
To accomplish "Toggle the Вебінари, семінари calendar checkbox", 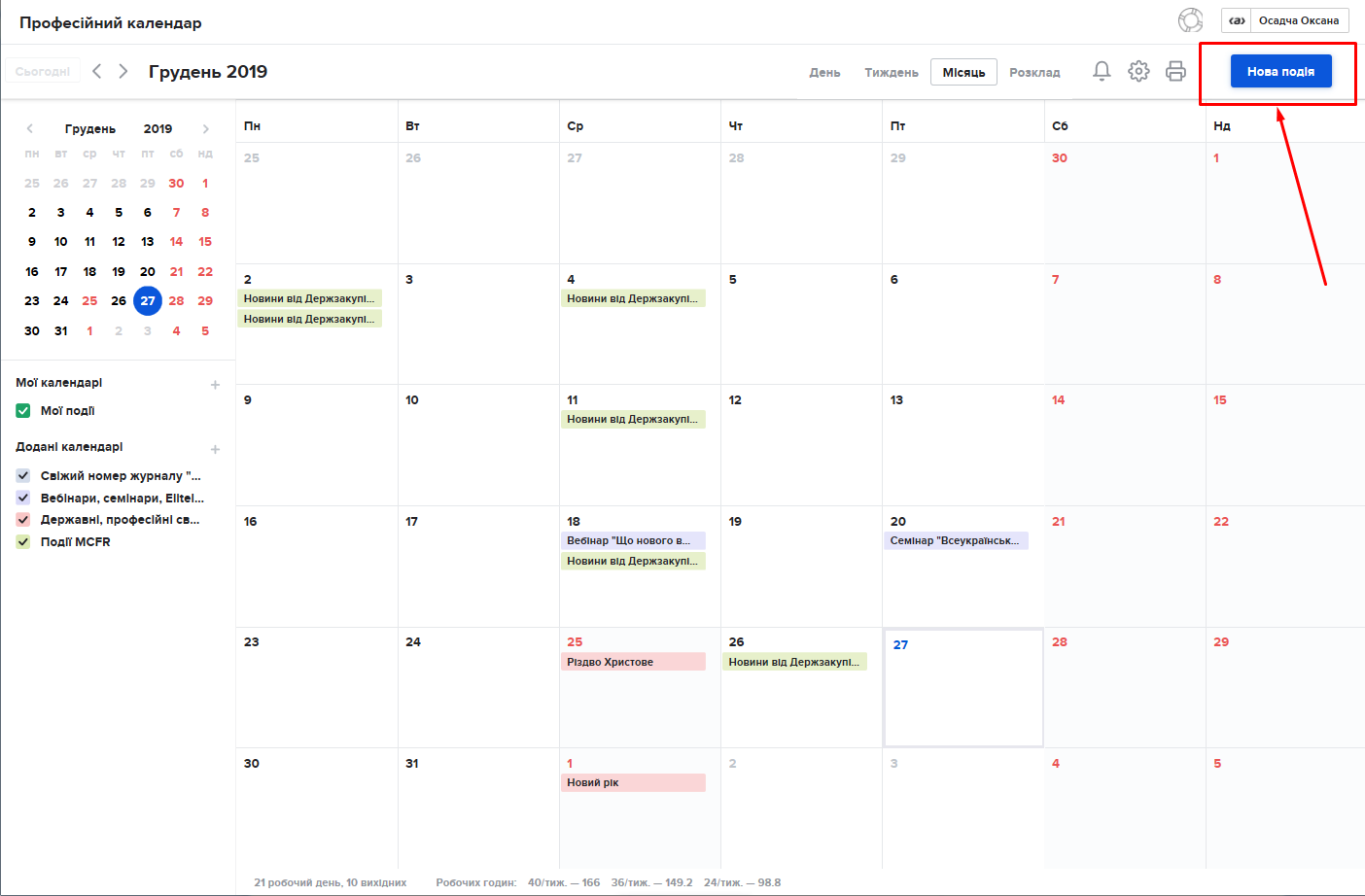I will pos(23,498).
